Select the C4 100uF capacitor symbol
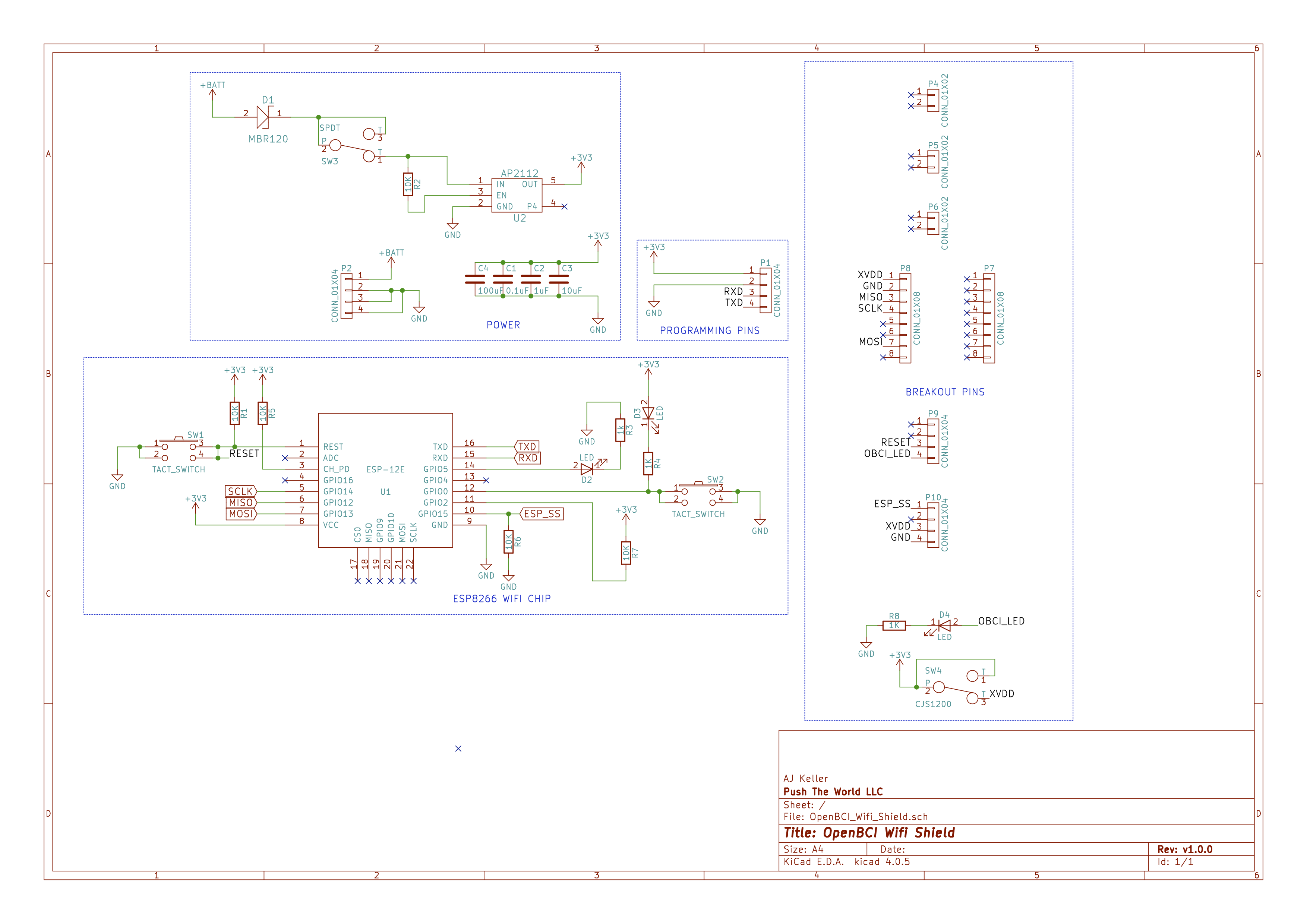The image size is (1307, 924). tap(475, 279)
